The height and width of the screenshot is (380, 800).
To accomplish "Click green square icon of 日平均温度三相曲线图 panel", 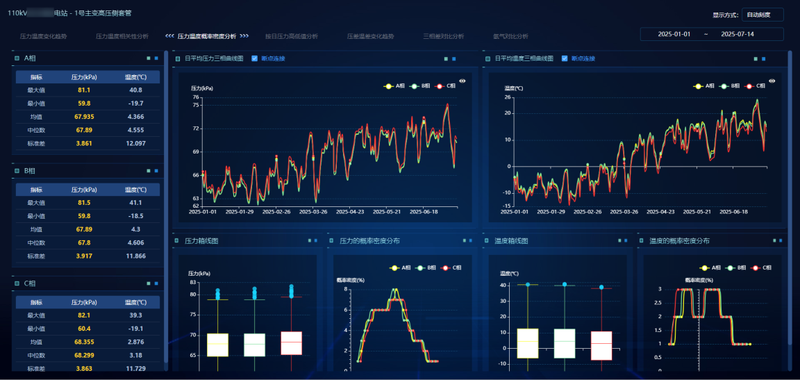I will tap(756, 59).
